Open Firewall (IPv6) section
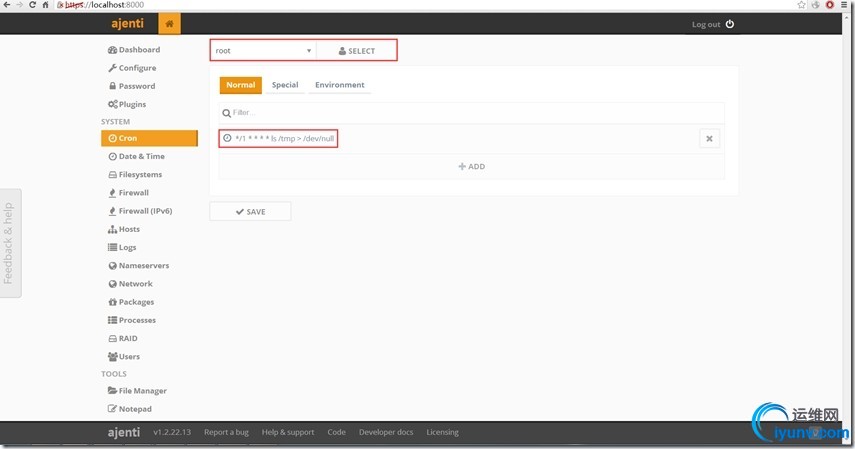Image resolution: width=855 pixels, height=449 pixels. [140, 211]
